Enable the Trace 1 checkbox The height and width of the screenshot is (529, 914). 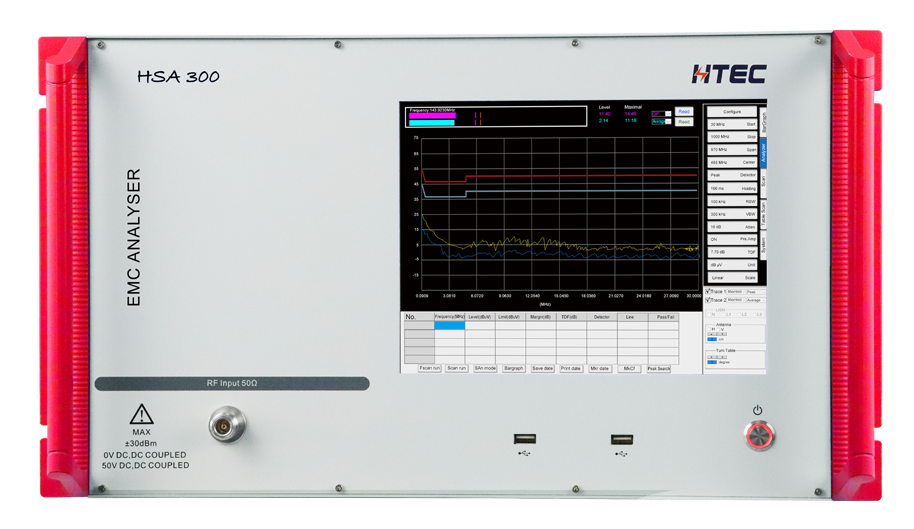coord(707,292)
